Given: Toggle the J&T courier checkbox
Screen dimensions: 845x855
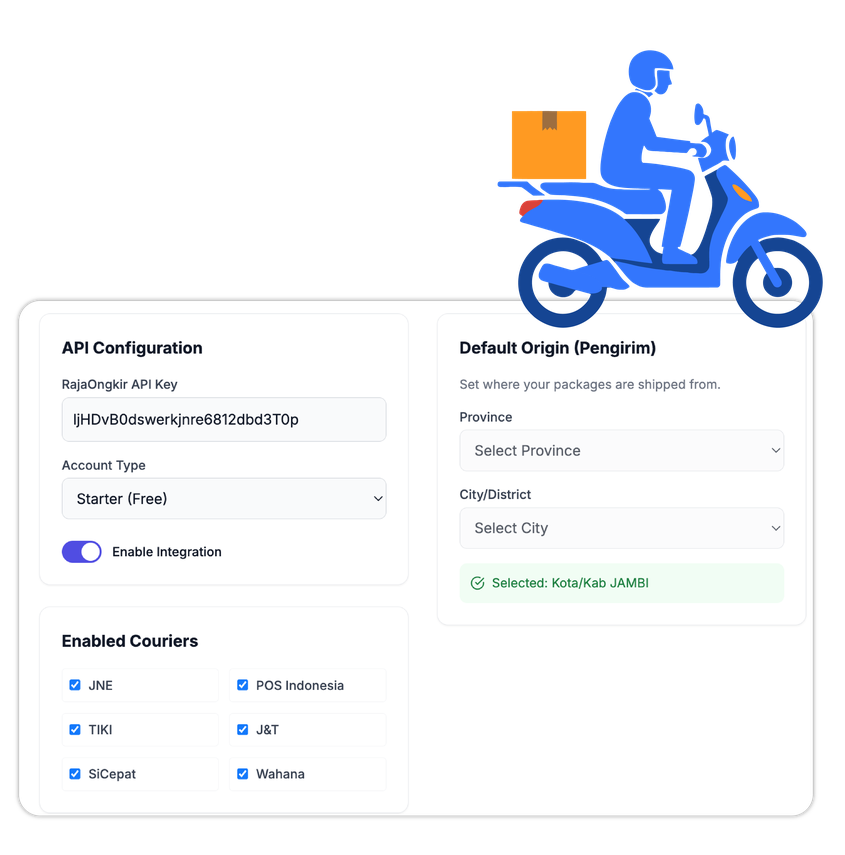Looking at the screenshot, I should pos(243,730).
